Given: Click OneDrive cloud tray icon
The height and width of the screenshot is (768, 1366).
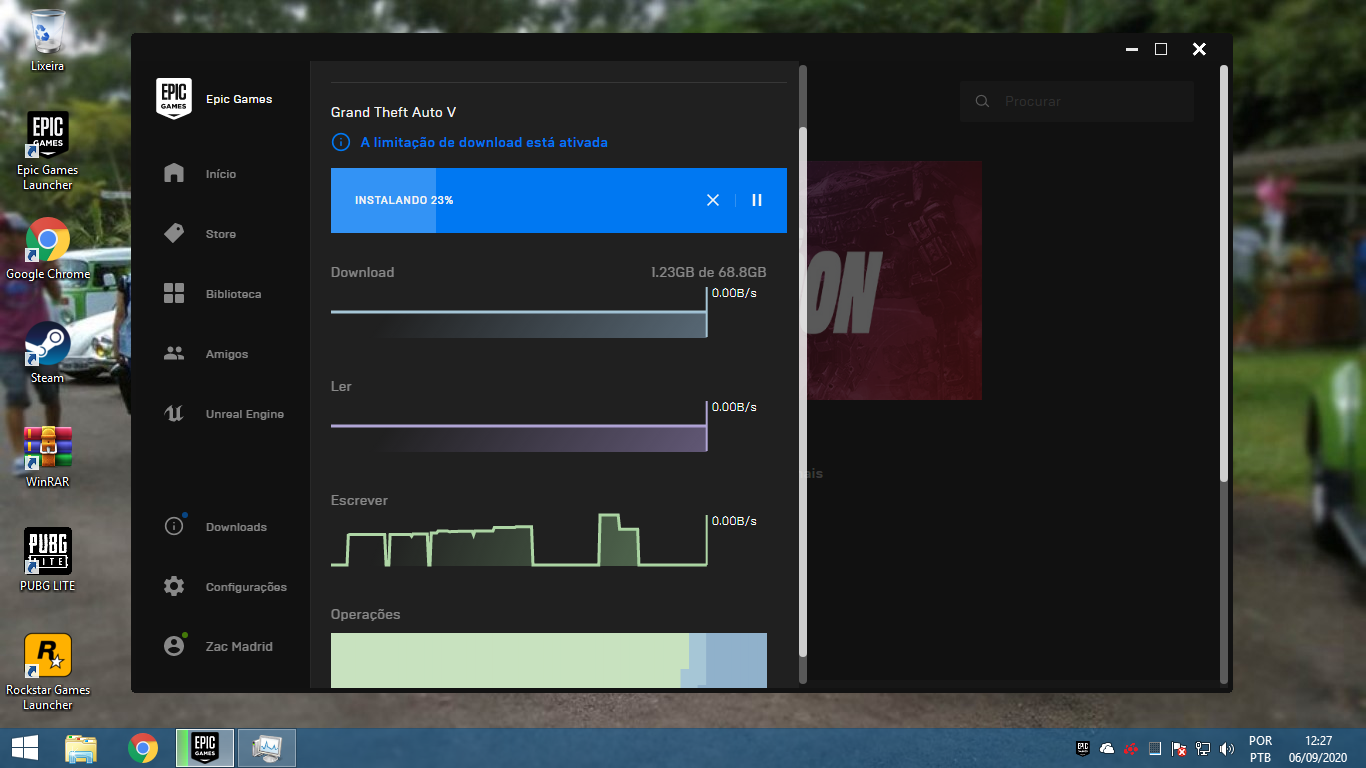Looking at the screenshot, I should (x=1107, y=748).
